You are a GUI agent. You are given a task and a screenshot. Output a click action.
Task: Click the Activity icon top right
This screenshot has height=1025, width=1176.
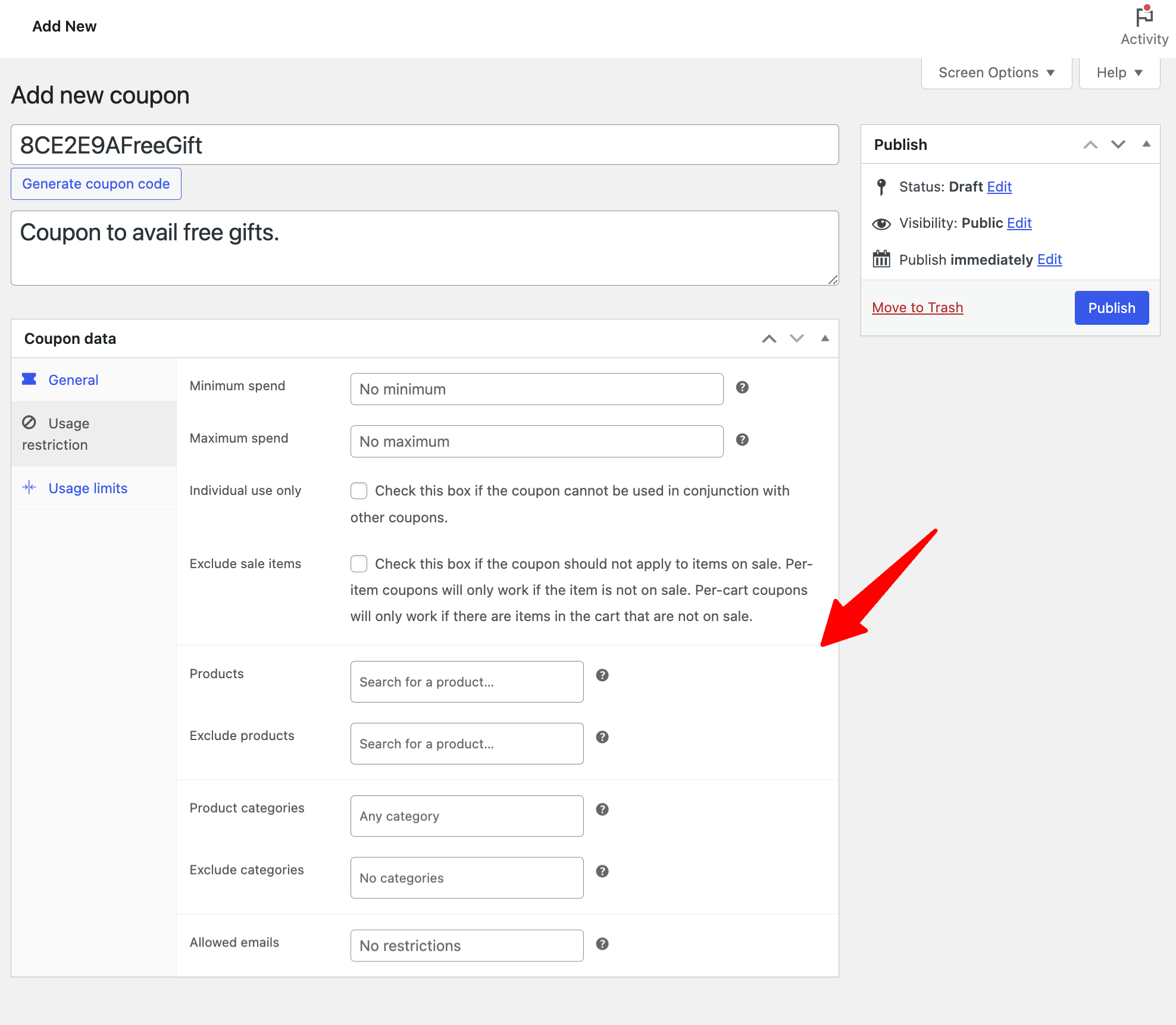tap(1143, 14)
